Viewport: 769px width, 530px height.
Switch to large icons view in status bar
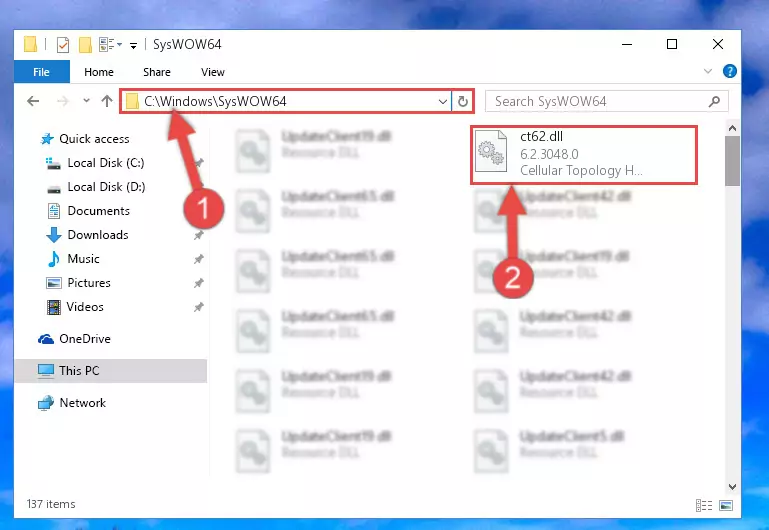pyautogui.click(x=726, y=505)
